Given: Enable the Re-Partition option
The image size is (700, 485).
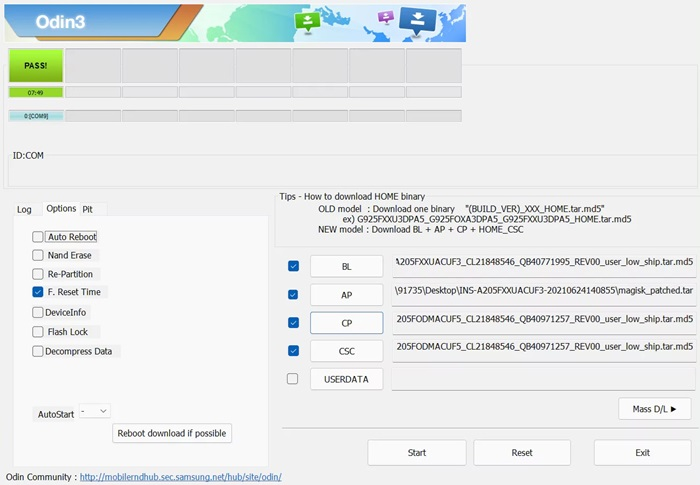Looking at the screenshot, I should click(x=38, y=274).
